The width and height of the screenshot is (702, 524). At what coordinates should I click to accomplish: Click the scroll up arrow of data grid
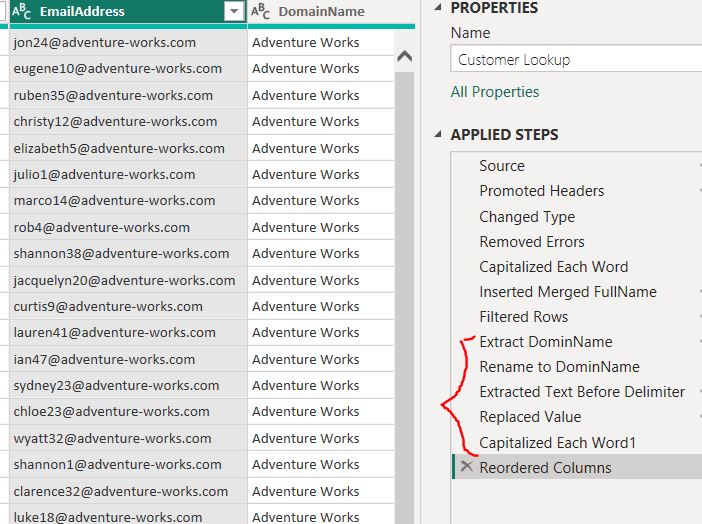405,57
